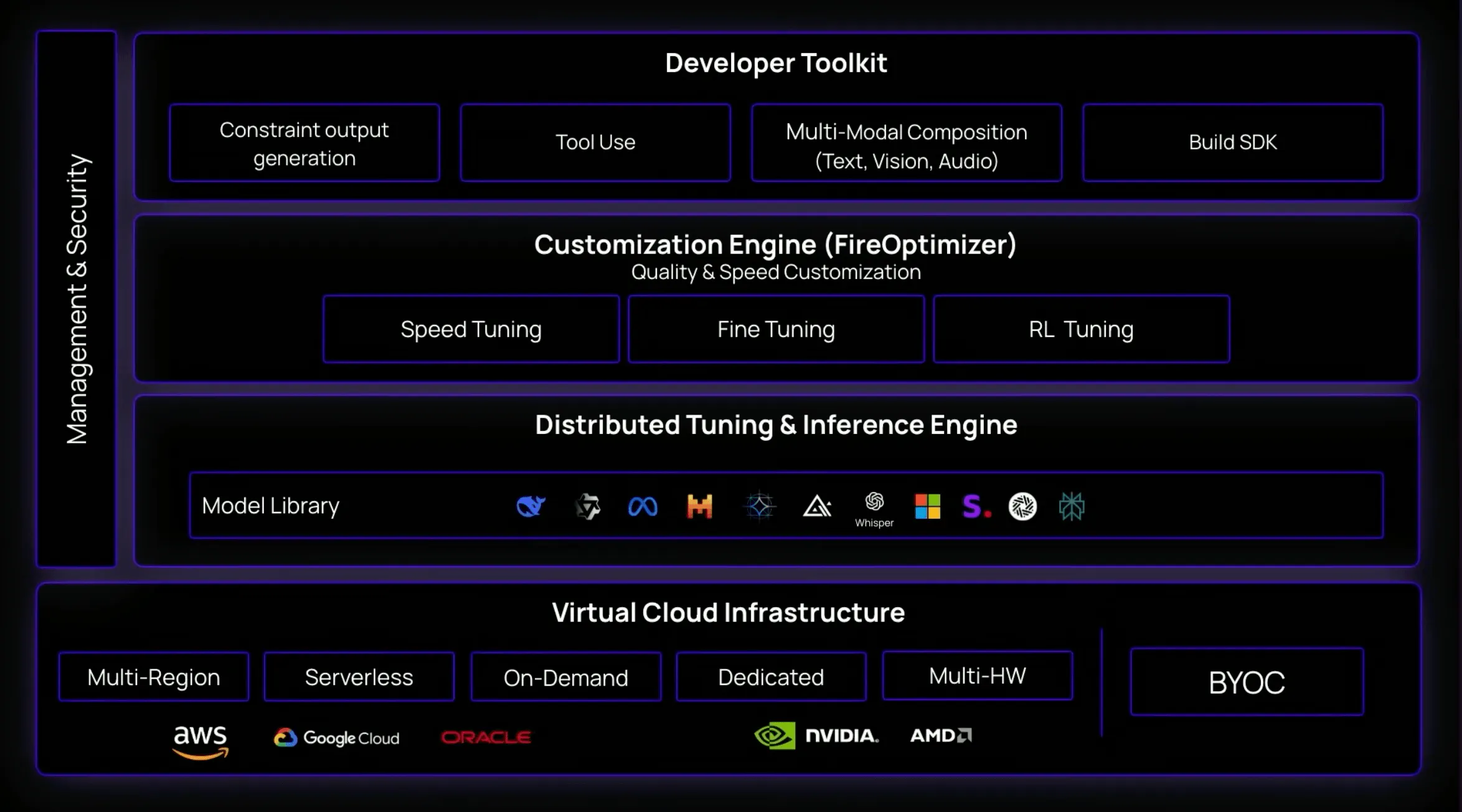Open the Multi-Modal Composition box

907,143
